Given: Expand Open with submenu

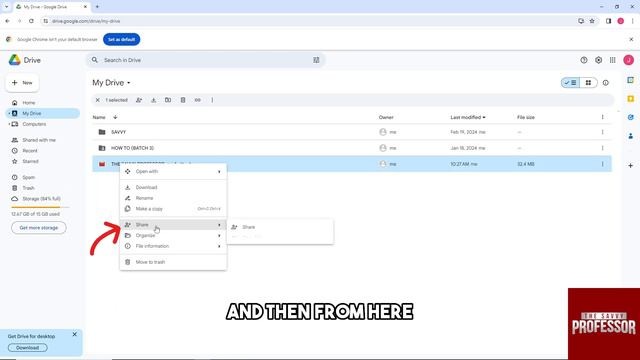Looking at the screenshot, I should [173, 171].
